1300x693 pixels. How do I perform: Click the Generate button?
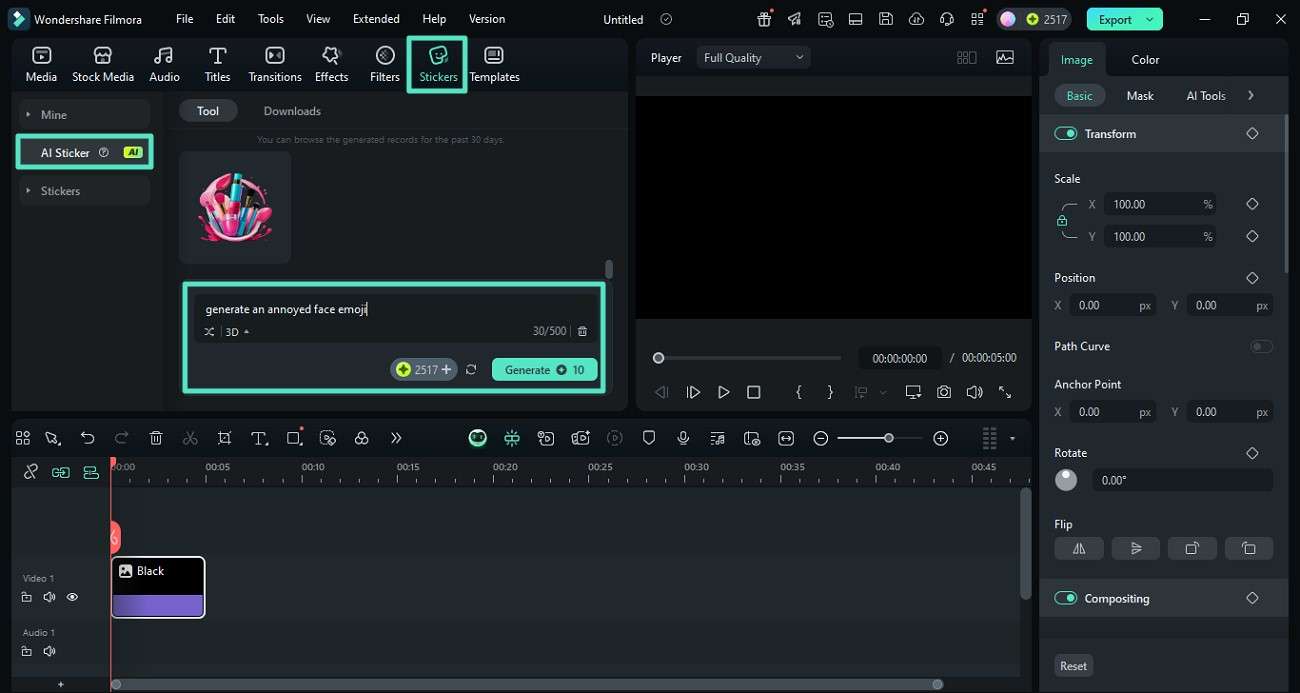545,370
